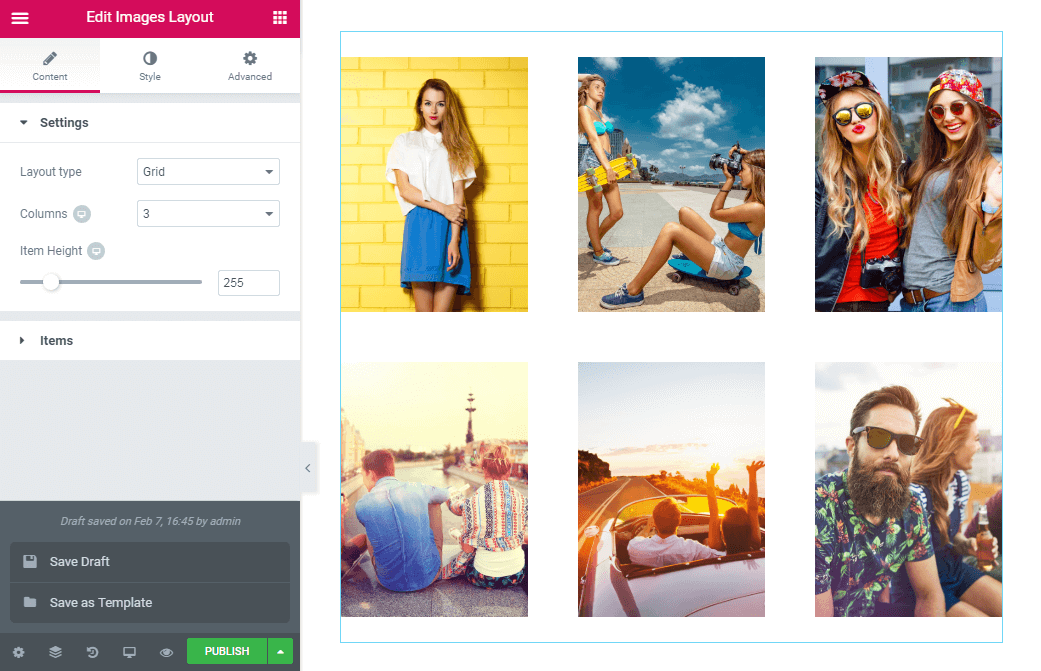Open the Layout type dropdown
The image size is (1041, 671).
[x=208, y=172]
